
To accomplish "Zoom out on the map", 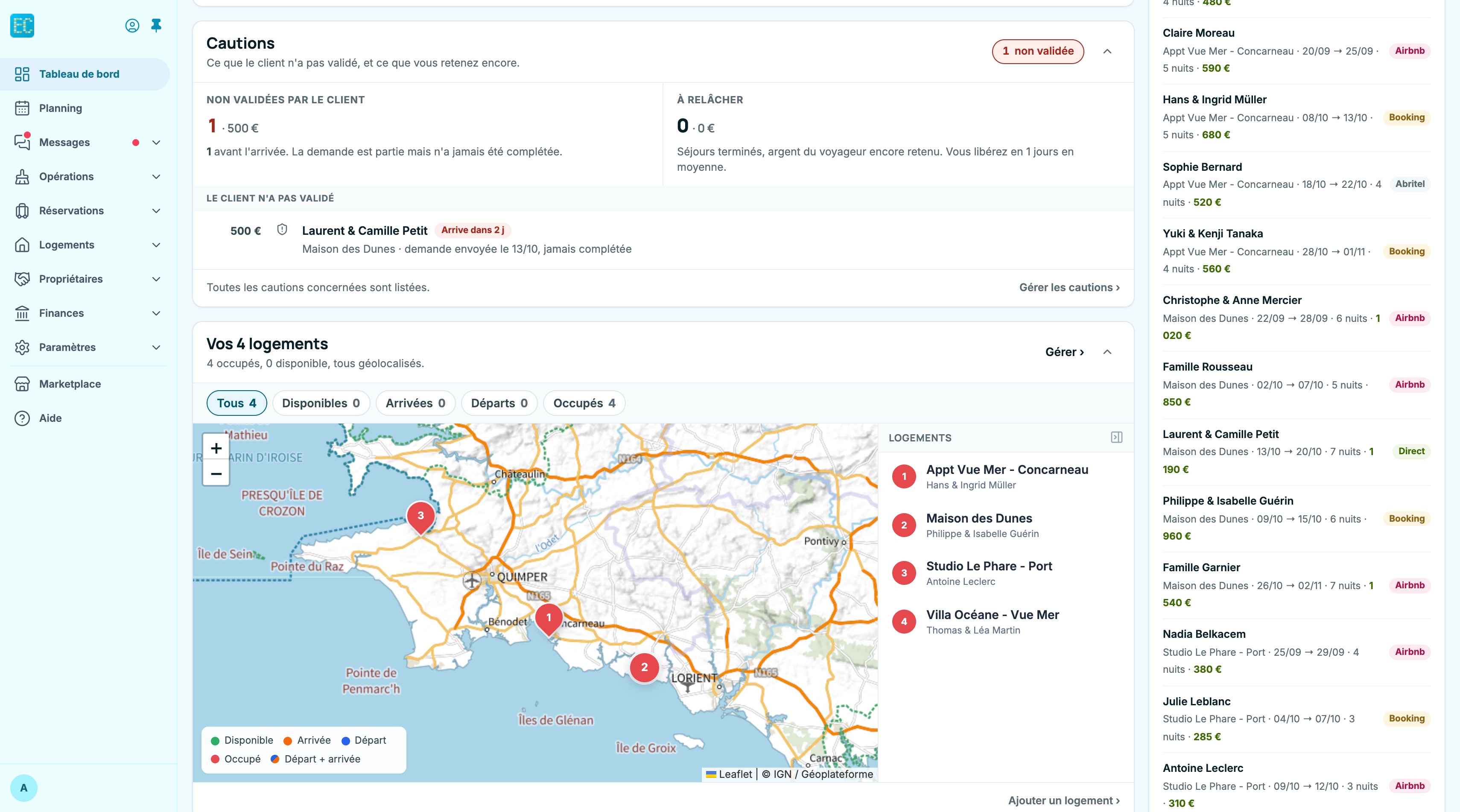I will pos(216,473).
